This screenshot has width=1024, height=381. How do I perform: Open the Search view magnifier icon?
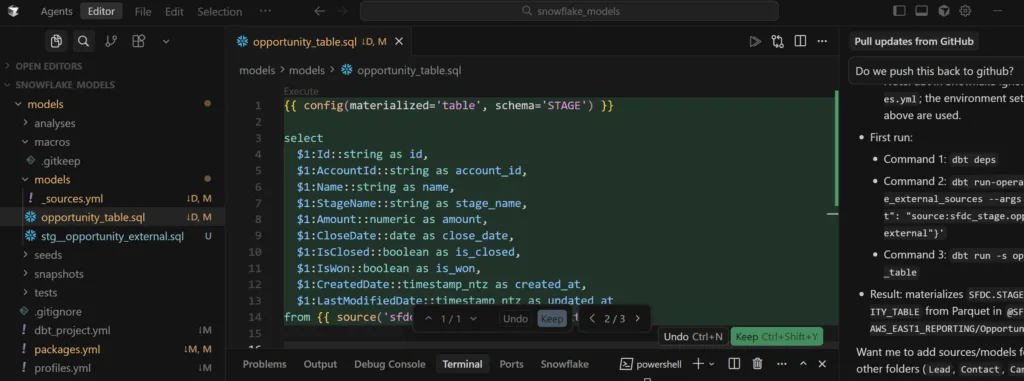coord(84,41)
